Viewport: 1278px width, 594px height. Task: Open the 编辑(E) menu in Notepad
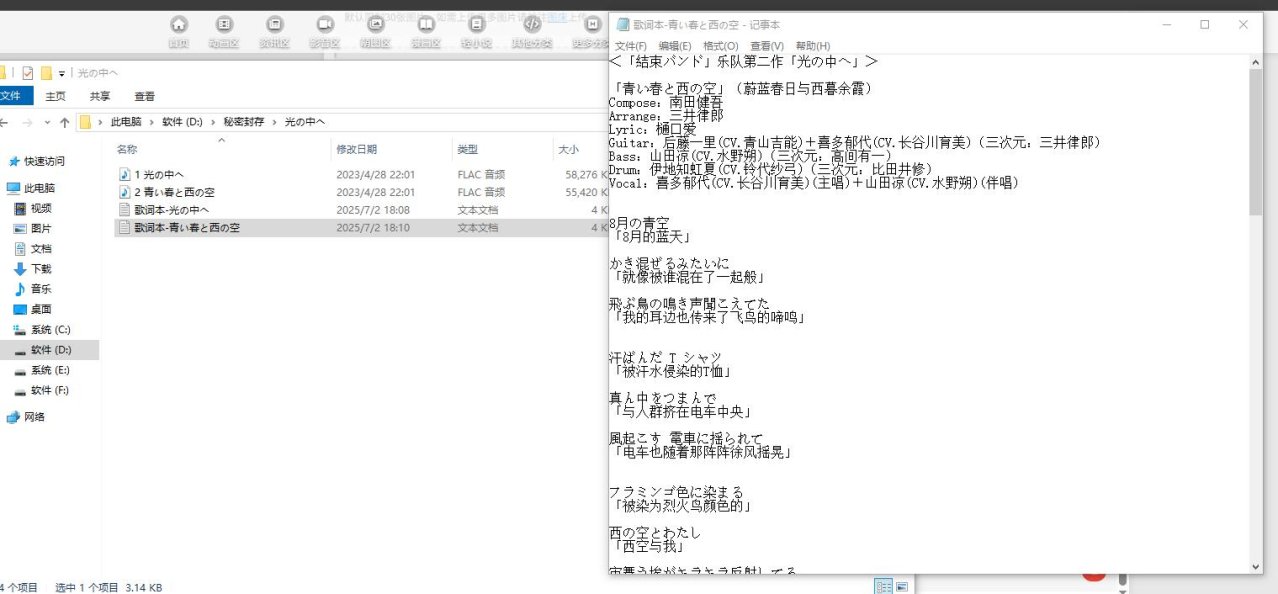tap(674, 46)
